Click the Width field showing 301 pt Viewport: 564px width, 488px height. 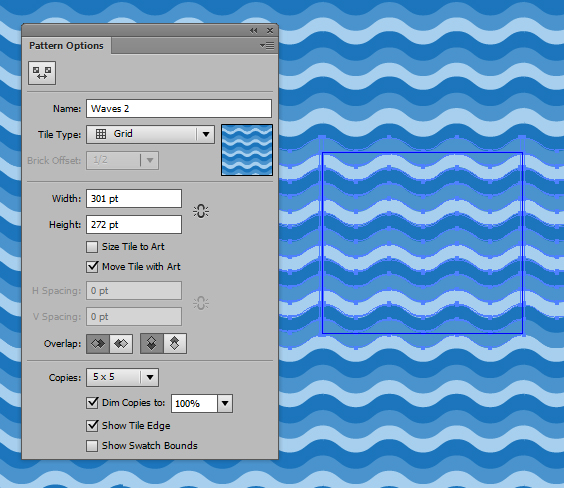(x=134, y=199)
